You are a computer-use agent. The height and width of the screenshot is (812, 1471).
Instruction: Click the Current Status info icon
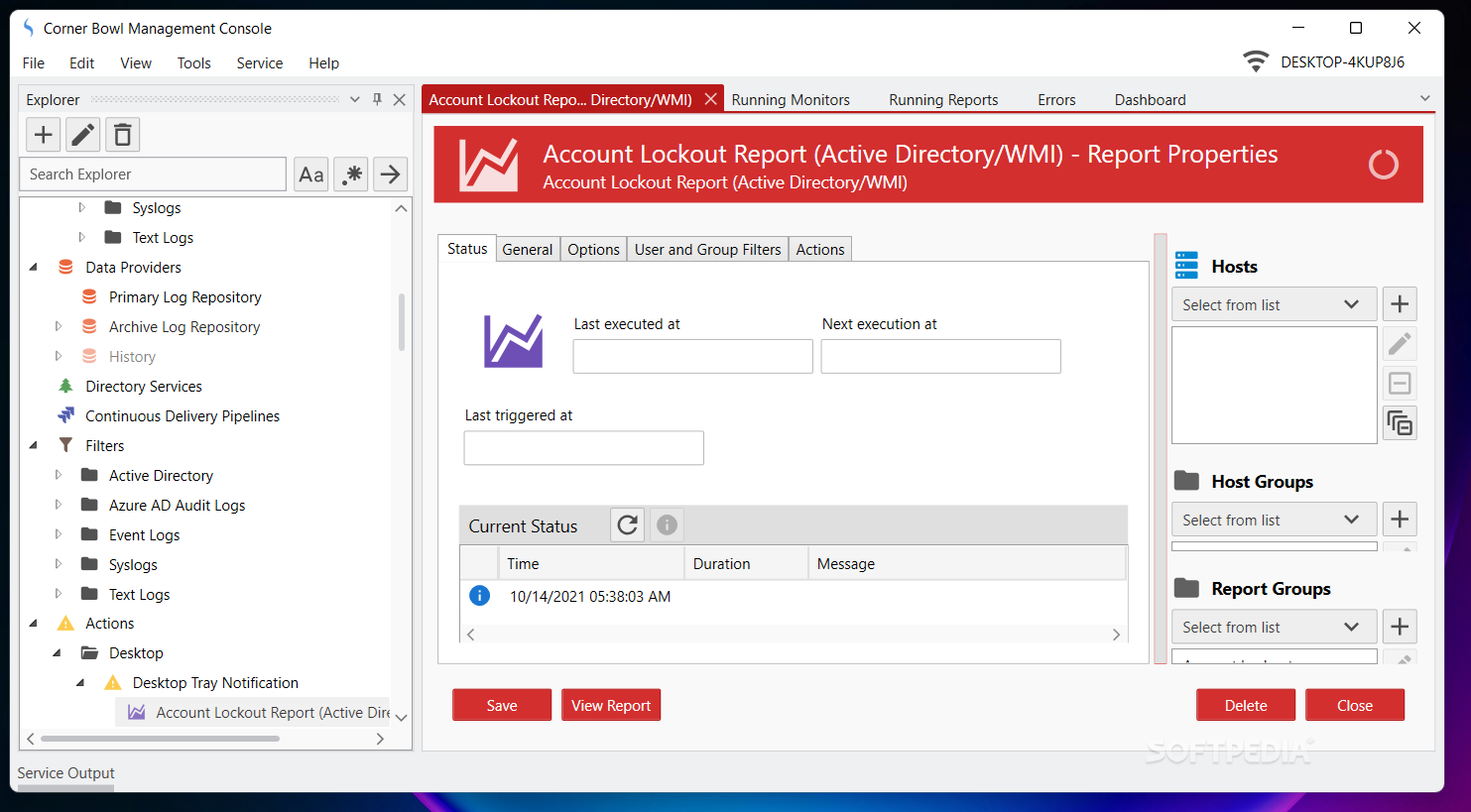click(x=668, y=524)
